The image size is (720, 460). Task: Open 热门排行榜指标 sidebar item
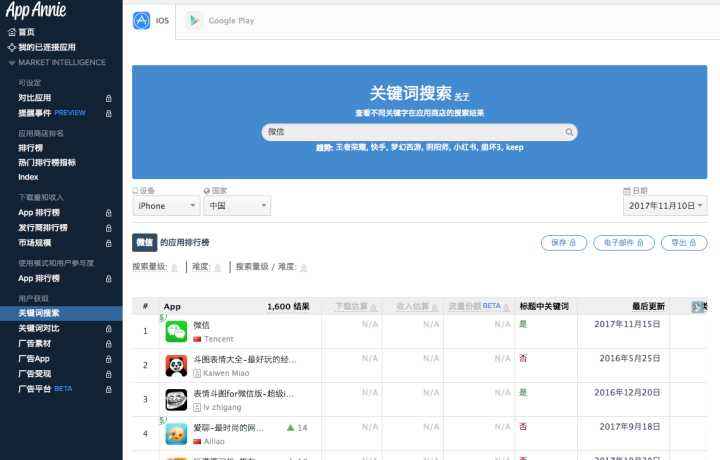point(47,163)
